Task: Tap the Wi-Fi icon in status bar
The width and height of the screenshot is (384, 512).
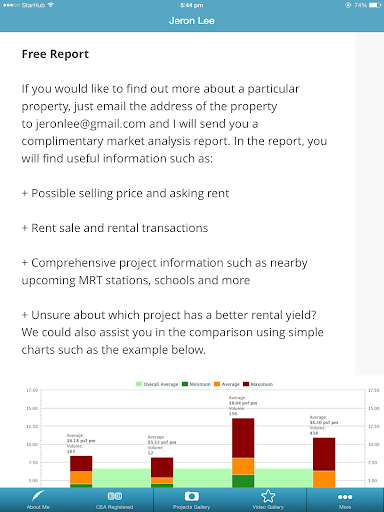Action: pyautogui.click(x=51, y=5)
